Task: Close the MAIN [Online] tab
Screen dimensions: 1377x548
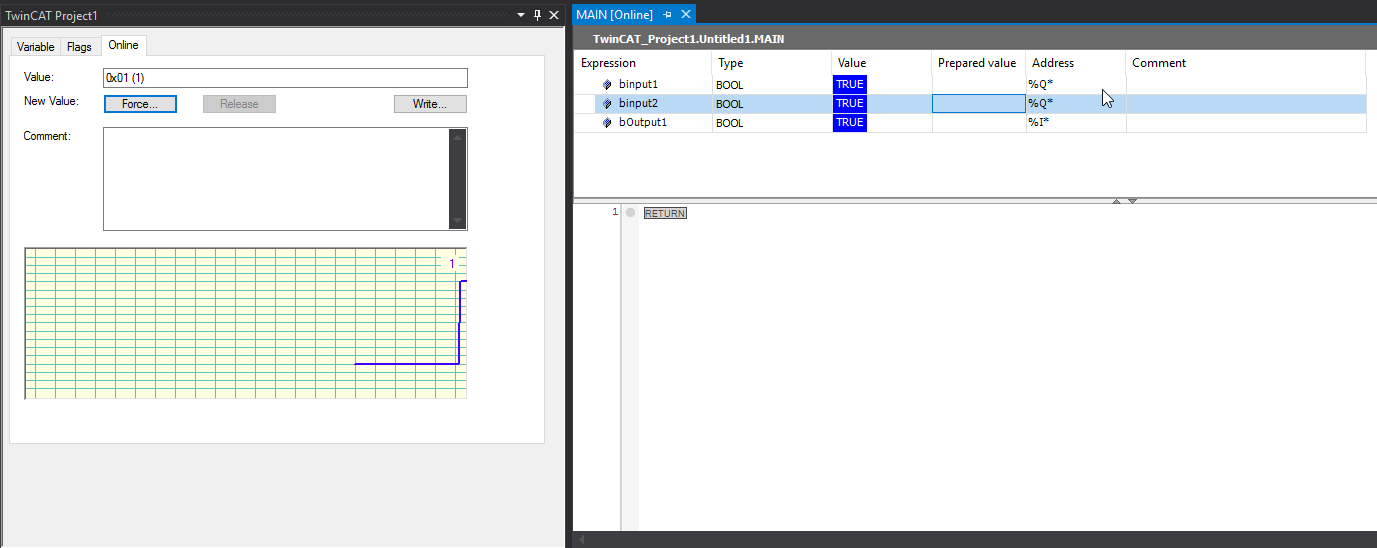Action: tap(686, 15)
